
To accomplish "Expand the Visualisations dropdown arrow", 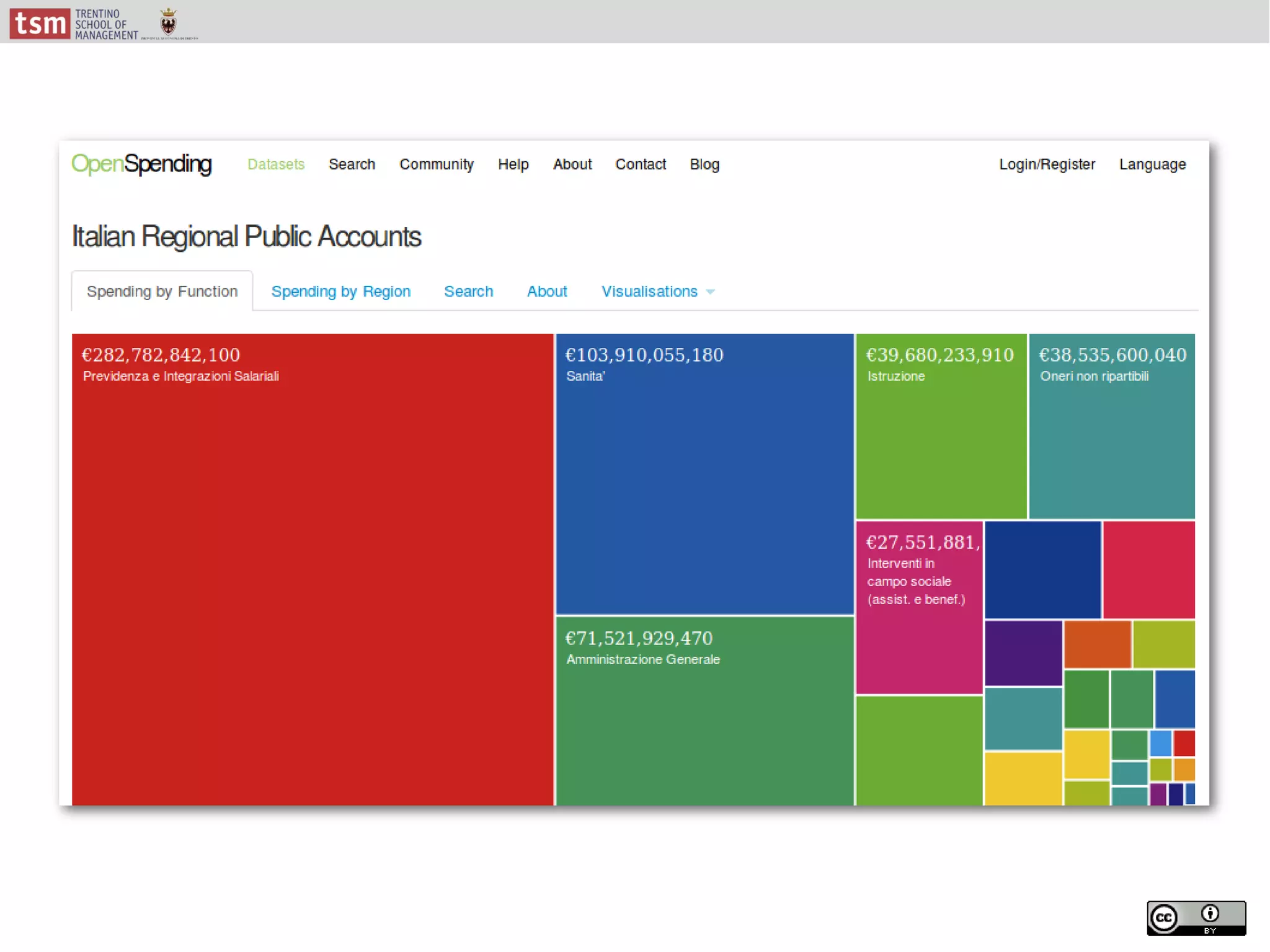I will [711, 292].
